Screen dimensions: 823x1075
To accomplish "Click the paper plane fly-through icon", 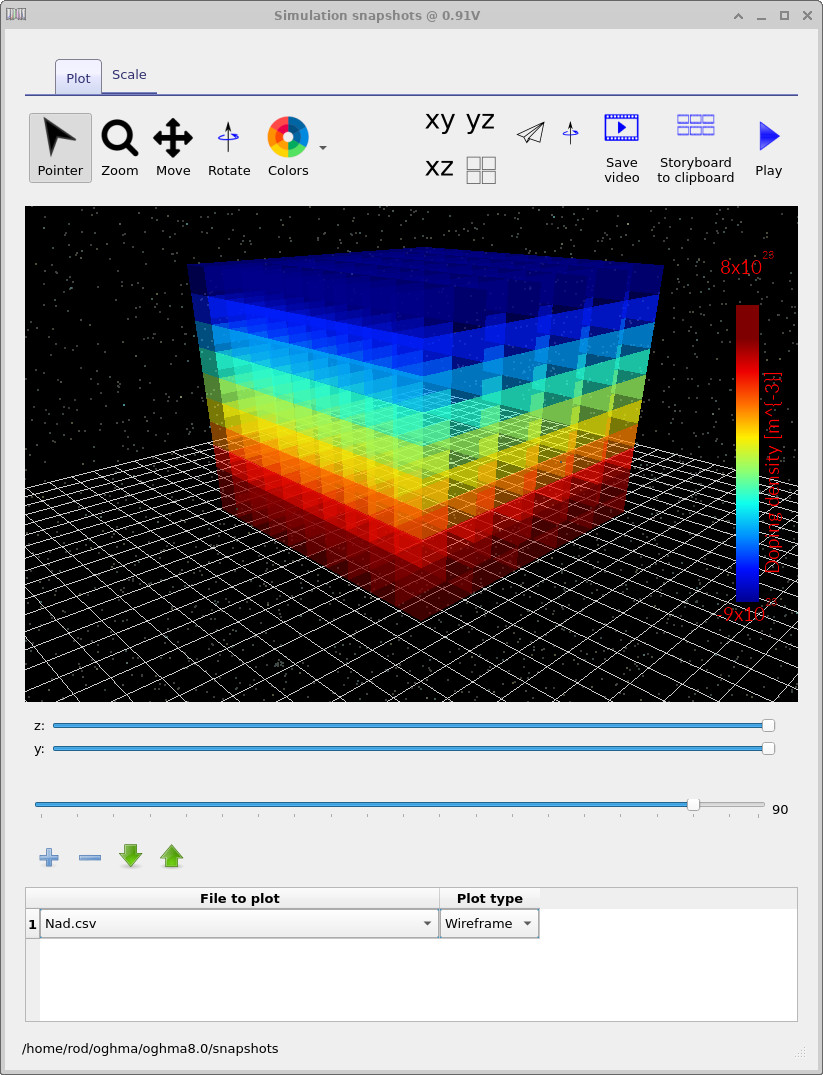I will pyautogui.click(x=530, y=132).
